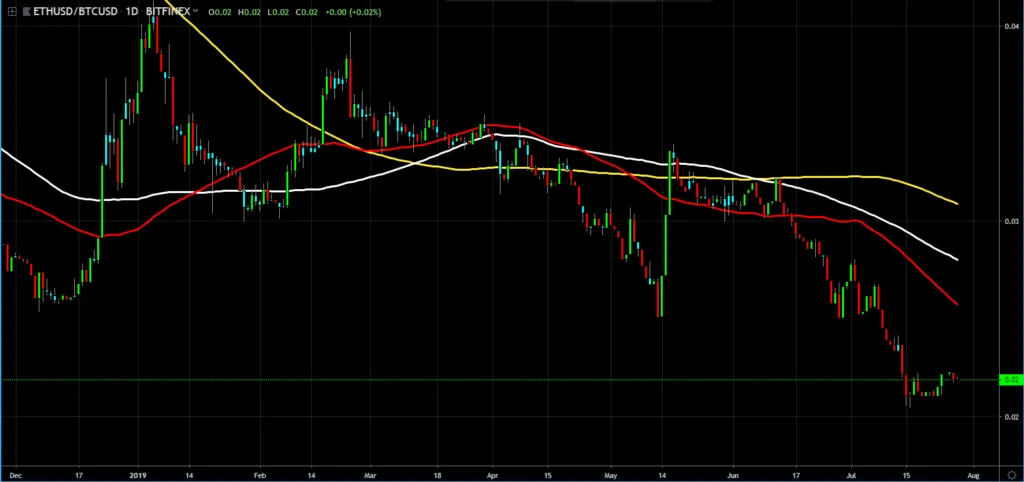The width and height of the screenshot is (1024, 482).
Task: Click the 1D interval label in legend
Action: pos(132,12)
